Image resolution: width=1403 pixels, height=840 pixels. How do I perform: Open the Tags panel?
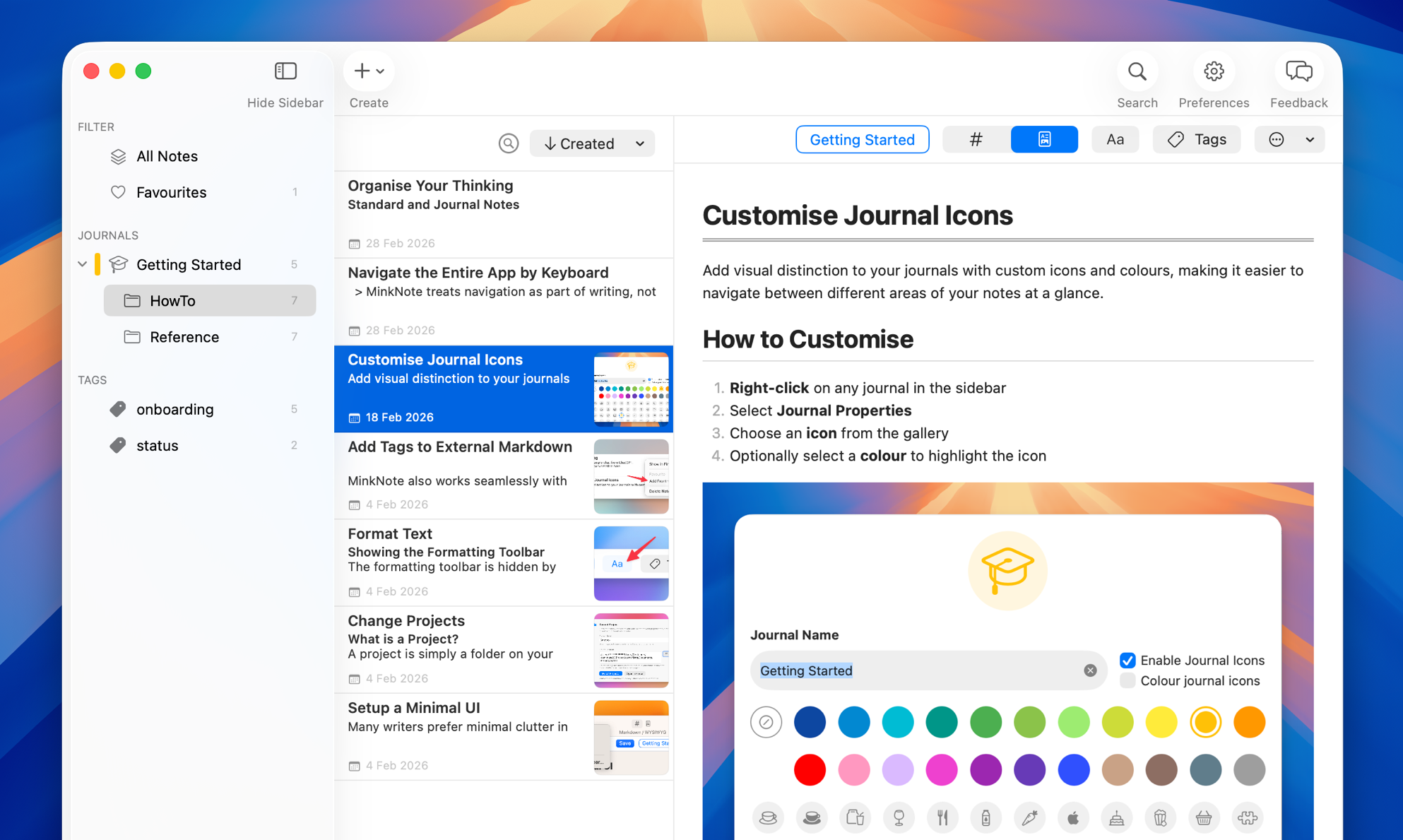click(x=1197, y=139)
